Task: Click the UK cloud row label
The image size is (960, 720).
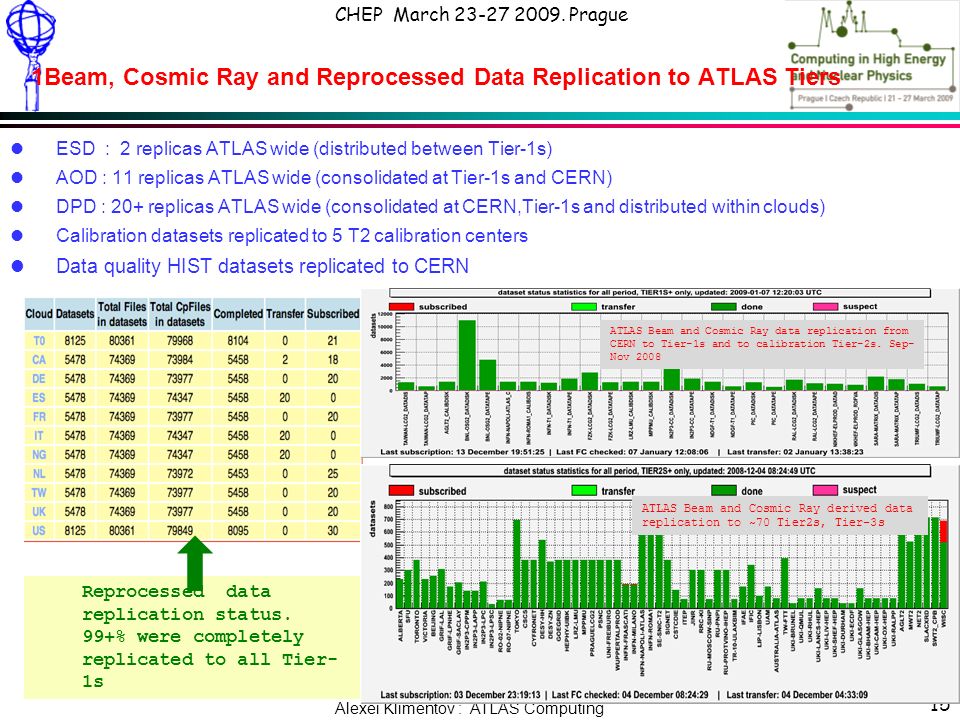Action: 39,512
